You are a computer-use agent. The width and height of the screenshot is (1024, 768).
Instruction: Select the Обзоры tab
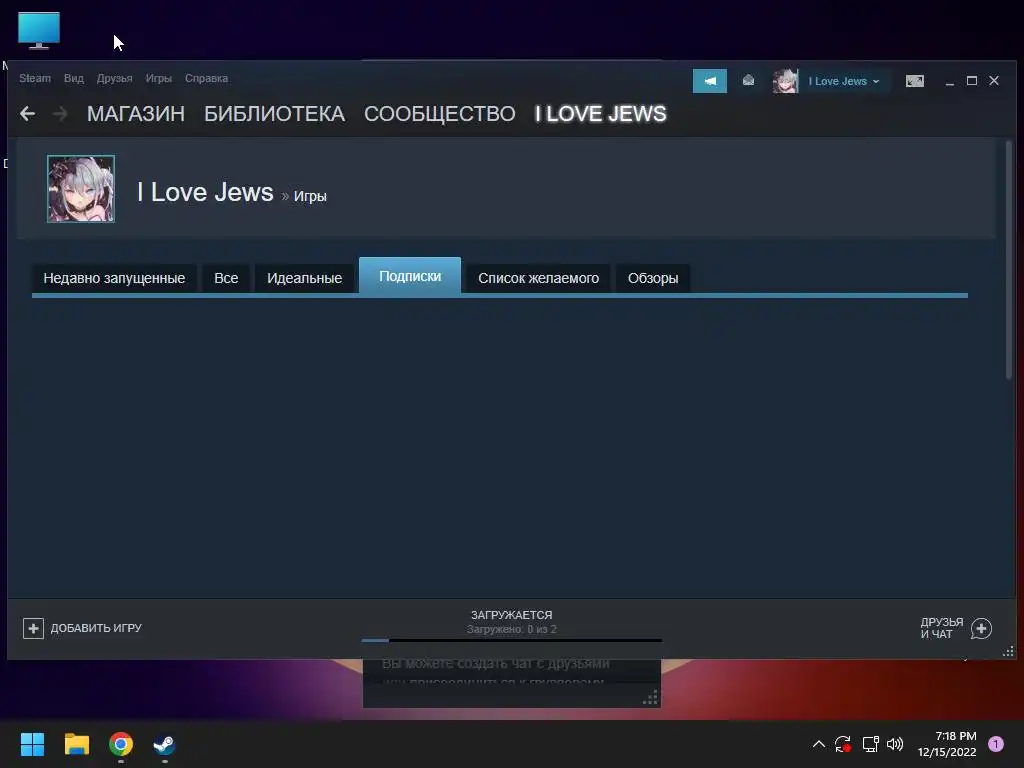pyautogui.click(x=653, y=278)
